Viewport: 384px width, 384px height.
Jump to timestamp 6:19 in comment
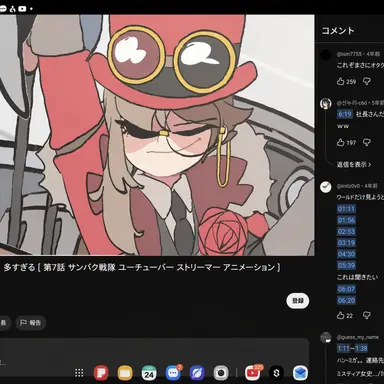[x=345, y=114]
